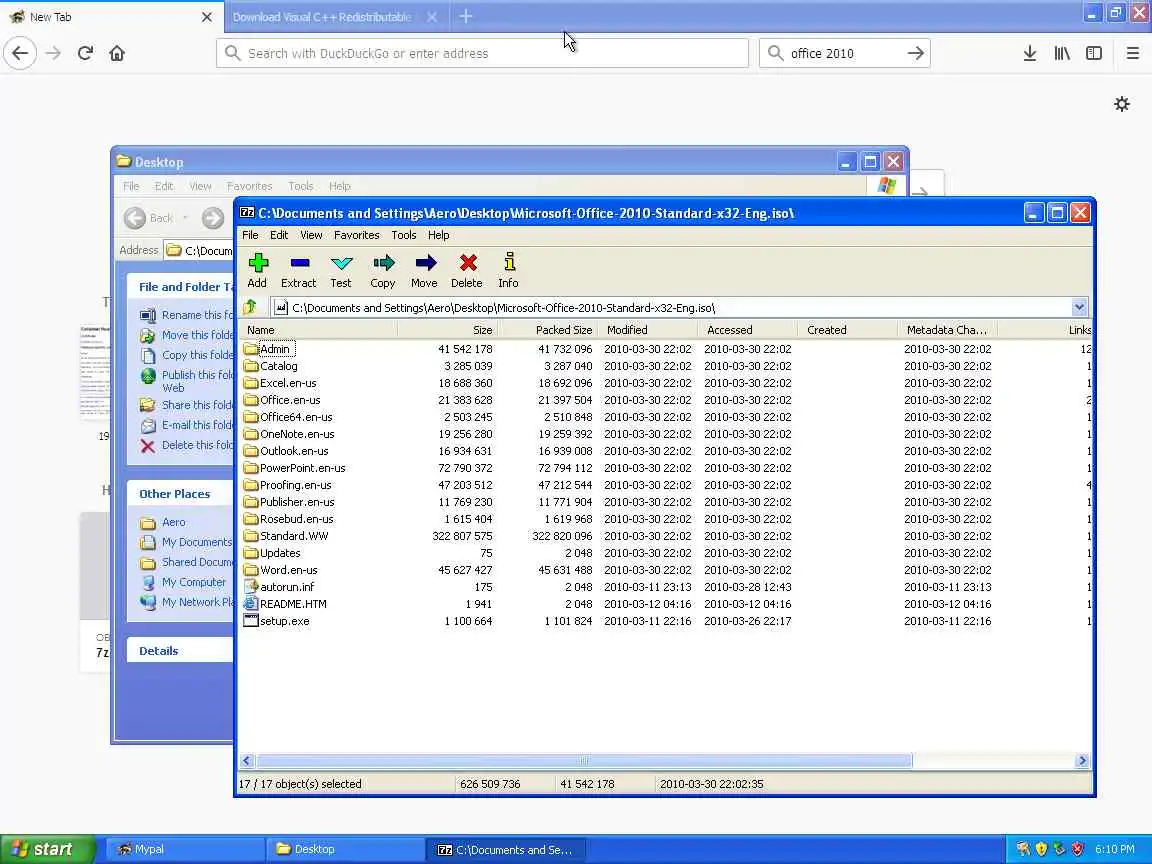Switch to Desktop taskbar button
This screenshot has height=864, width=1152.
click(344, 849)
